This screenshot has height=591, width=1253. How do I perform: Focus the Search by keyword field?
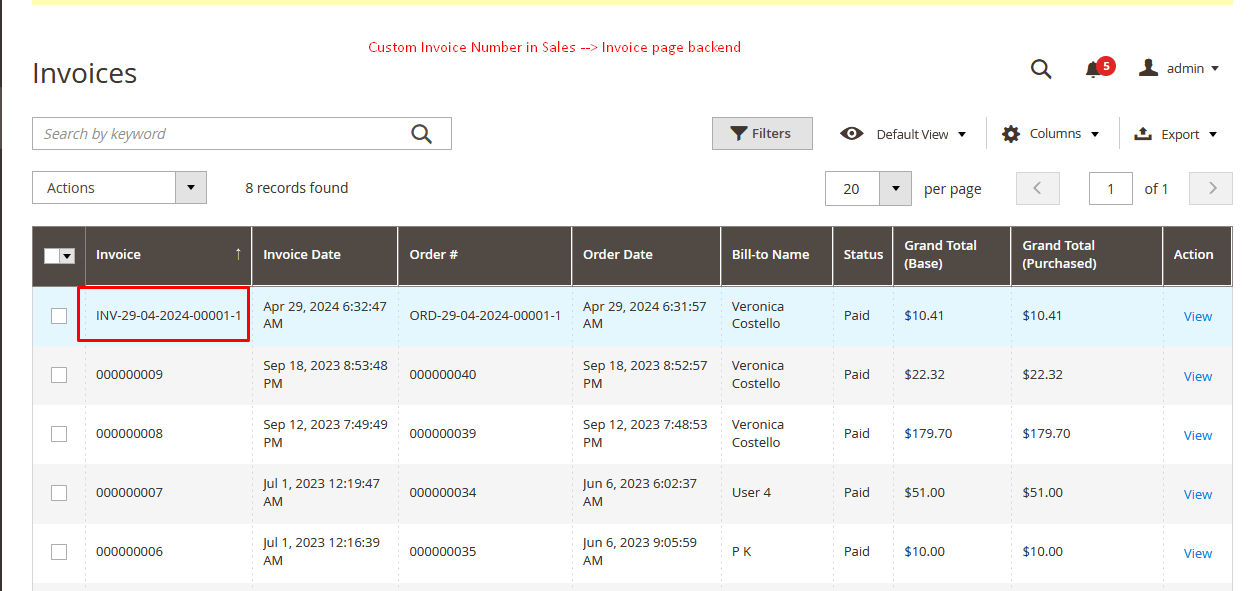[220, 134]
